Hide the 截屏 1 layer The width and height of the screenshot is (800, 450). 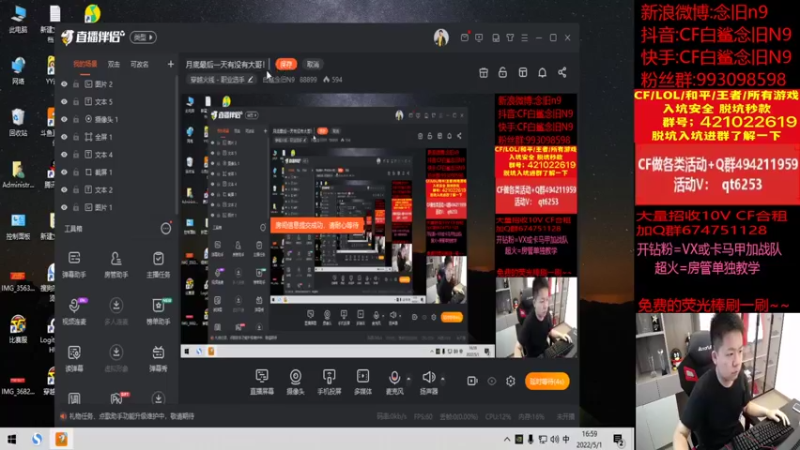(x=64, y=172)
